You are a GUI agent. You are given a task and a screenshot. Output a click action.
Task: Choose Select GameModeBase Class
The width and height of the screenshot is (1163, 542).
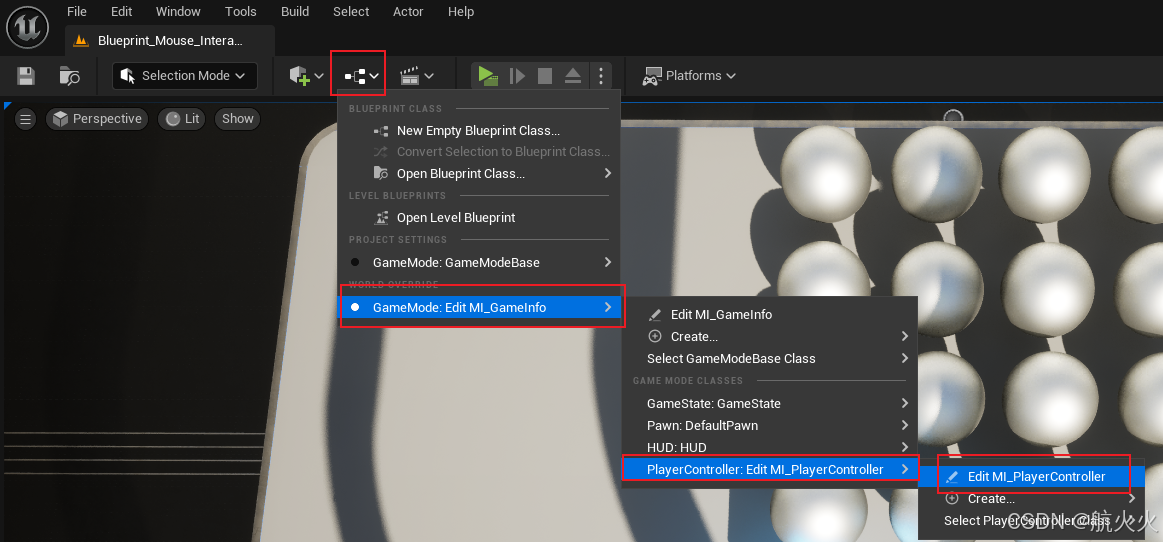(x=770, y=358)
